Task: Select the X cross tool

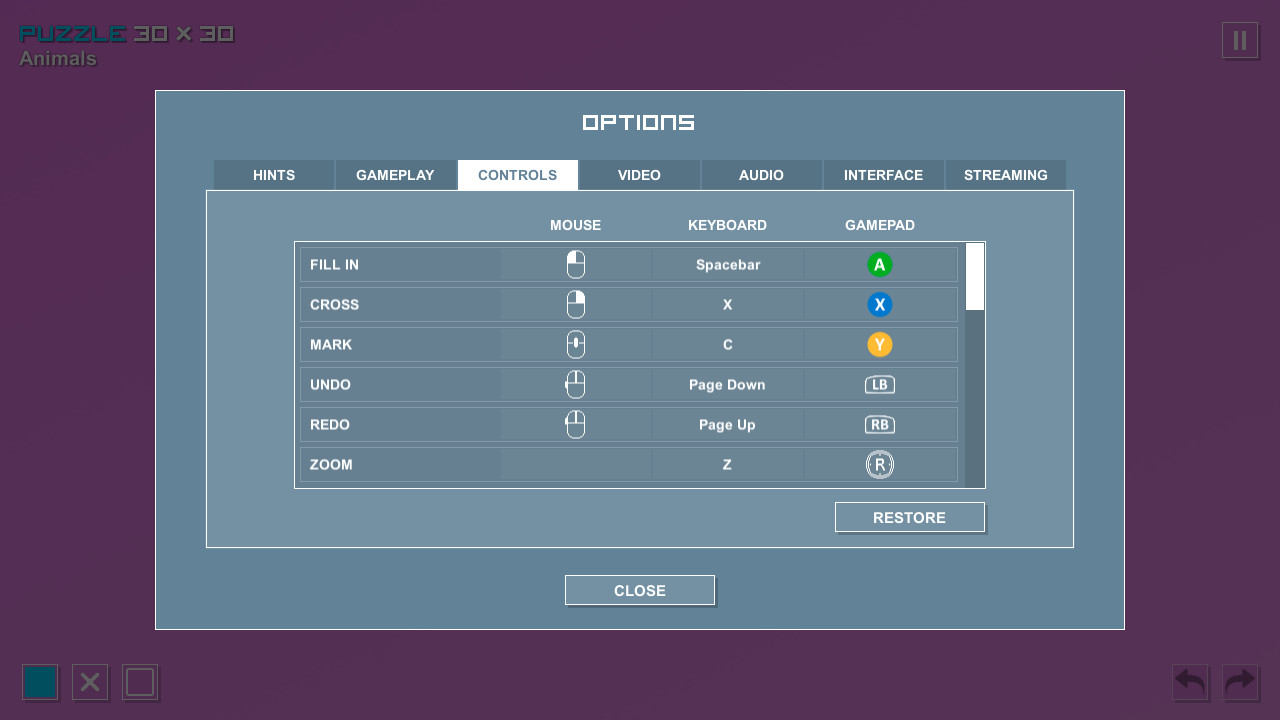Action: pos(90,683)
